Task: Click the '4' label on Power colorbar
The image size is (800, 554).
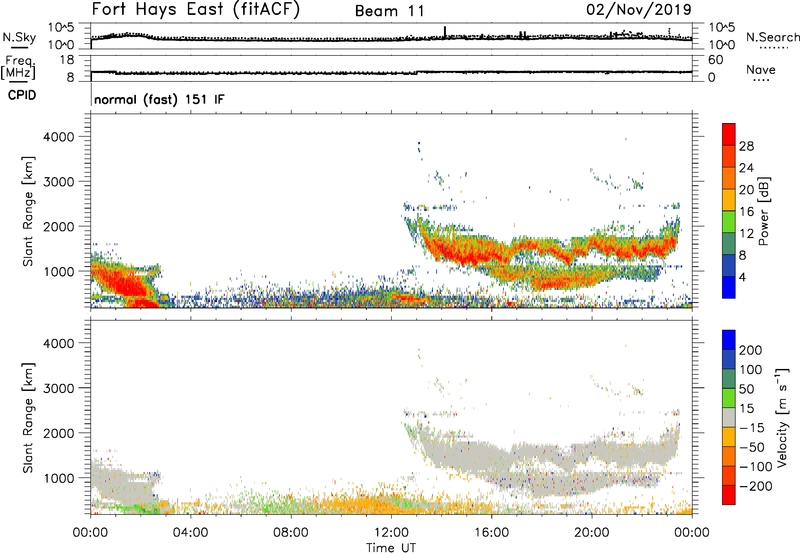Action: [742, 277]
